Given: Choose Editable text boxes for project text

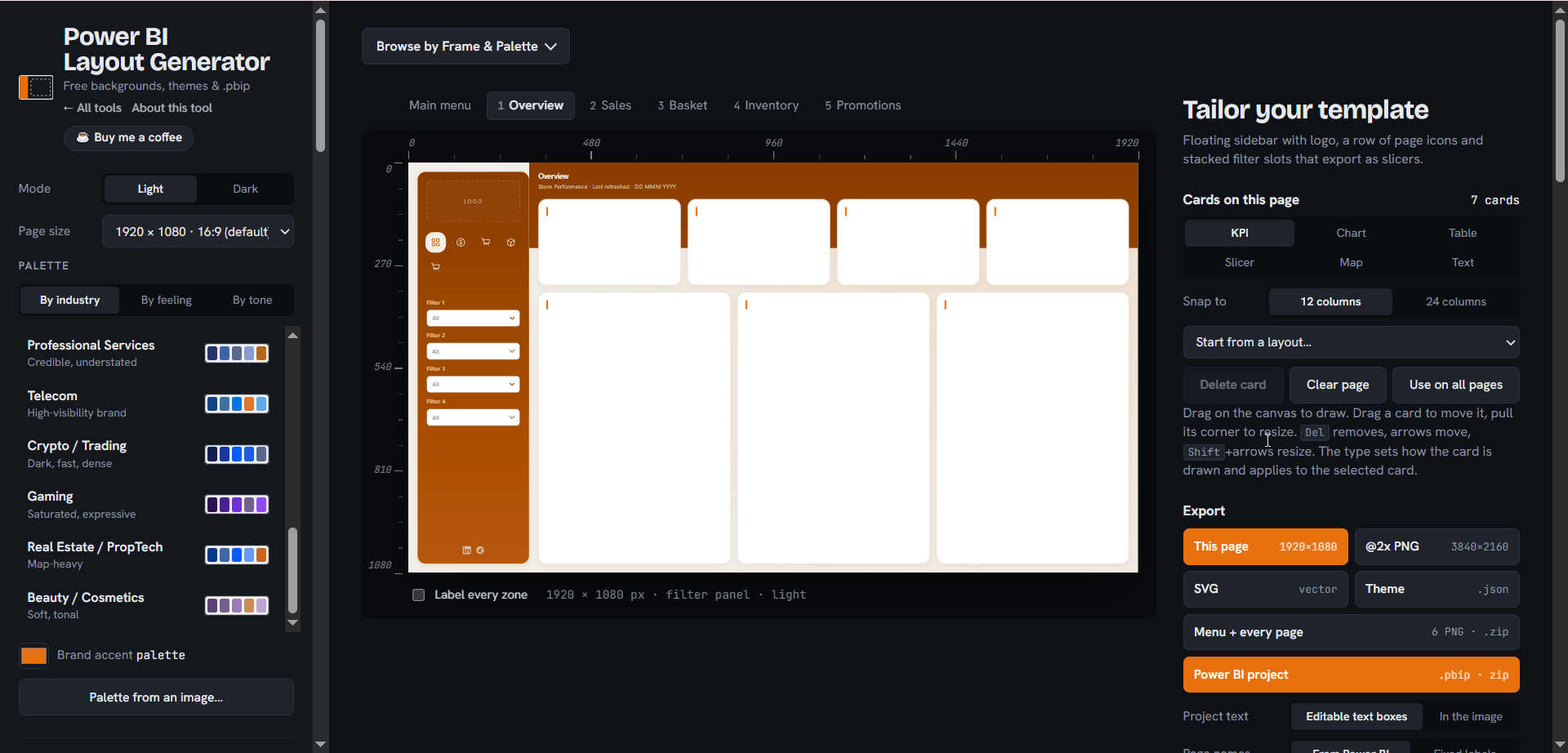Looking at the screenshot, I should (x=1356, y=716).
